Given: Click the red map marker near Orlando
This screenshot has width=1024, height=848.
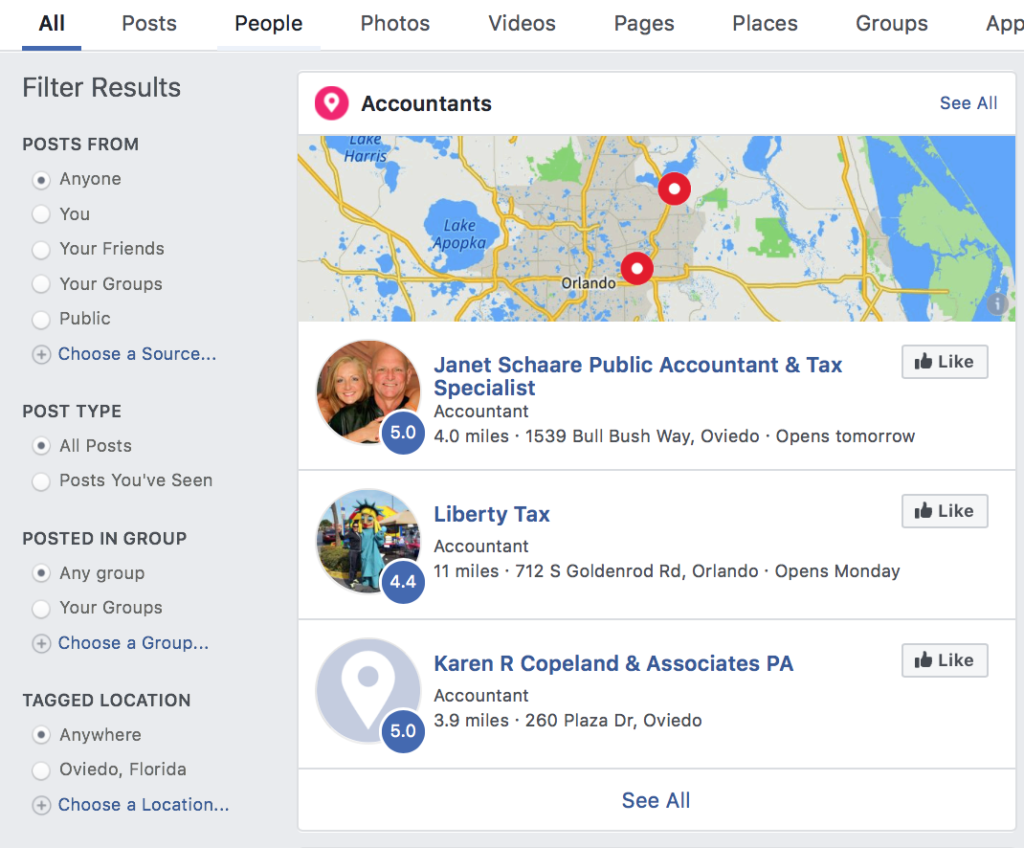Looking at the screenshot, I should pos(637,268).
